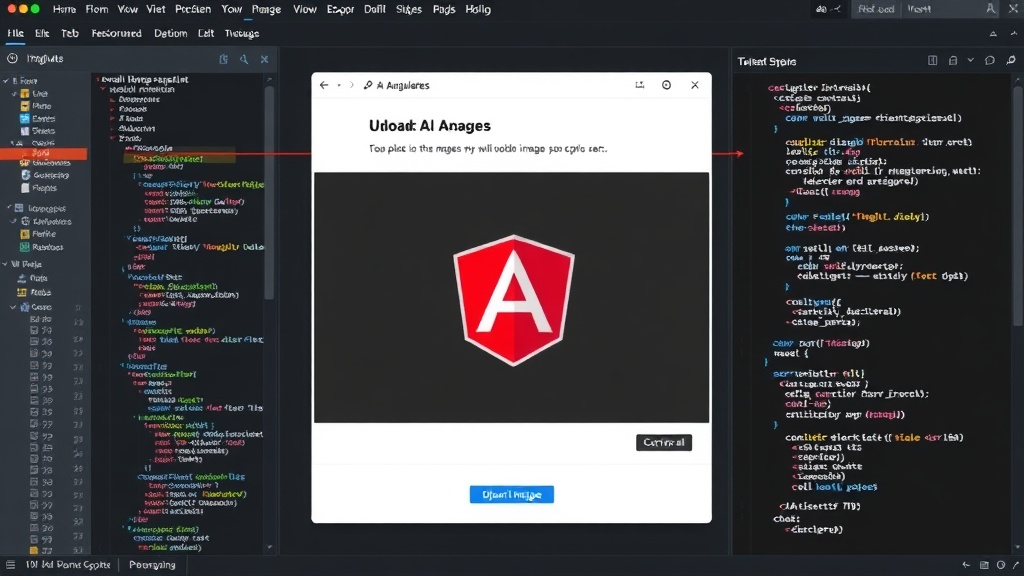Click the Angular logo image in the dialog
This screenshot has height=576, width=1024.
pos(514,300)
